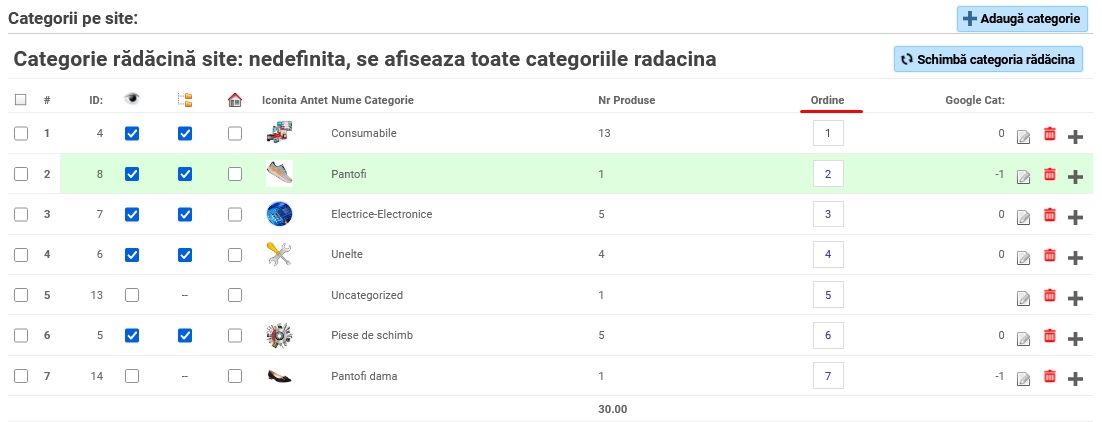This screenshot has width=1102, height=422.
Task: Click the plus icon on Pantofi dama row
Action: (1075, 378)
